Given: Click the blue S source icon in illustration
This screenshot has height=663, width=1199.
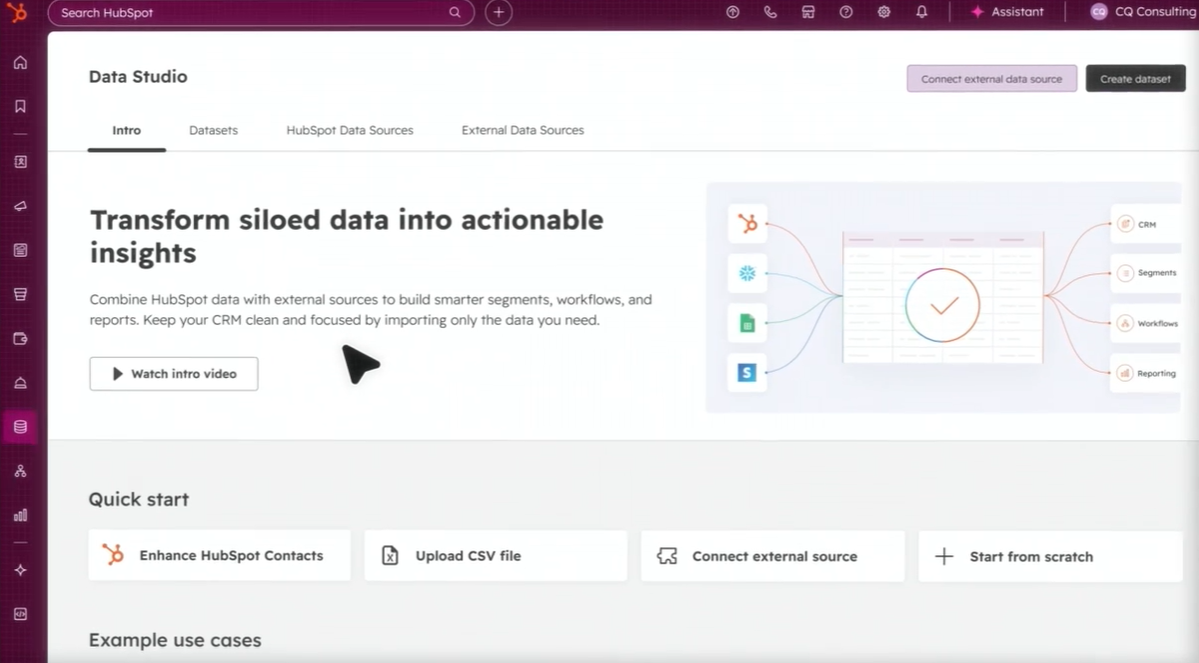Looking at the screenshot, I should pos(747,372).
